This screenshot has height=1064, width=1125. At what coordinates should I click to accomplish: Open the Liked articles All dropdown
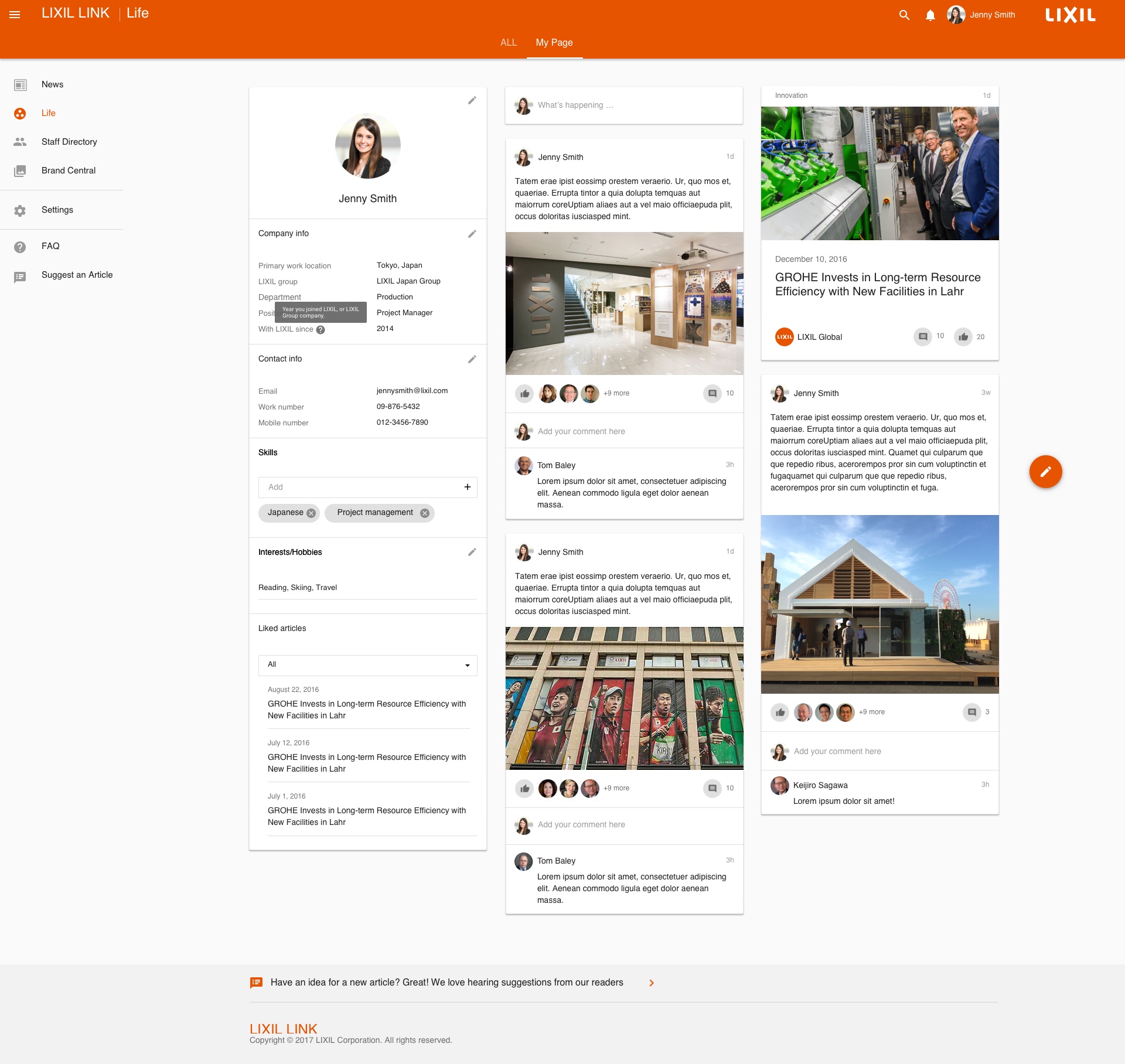367,665
